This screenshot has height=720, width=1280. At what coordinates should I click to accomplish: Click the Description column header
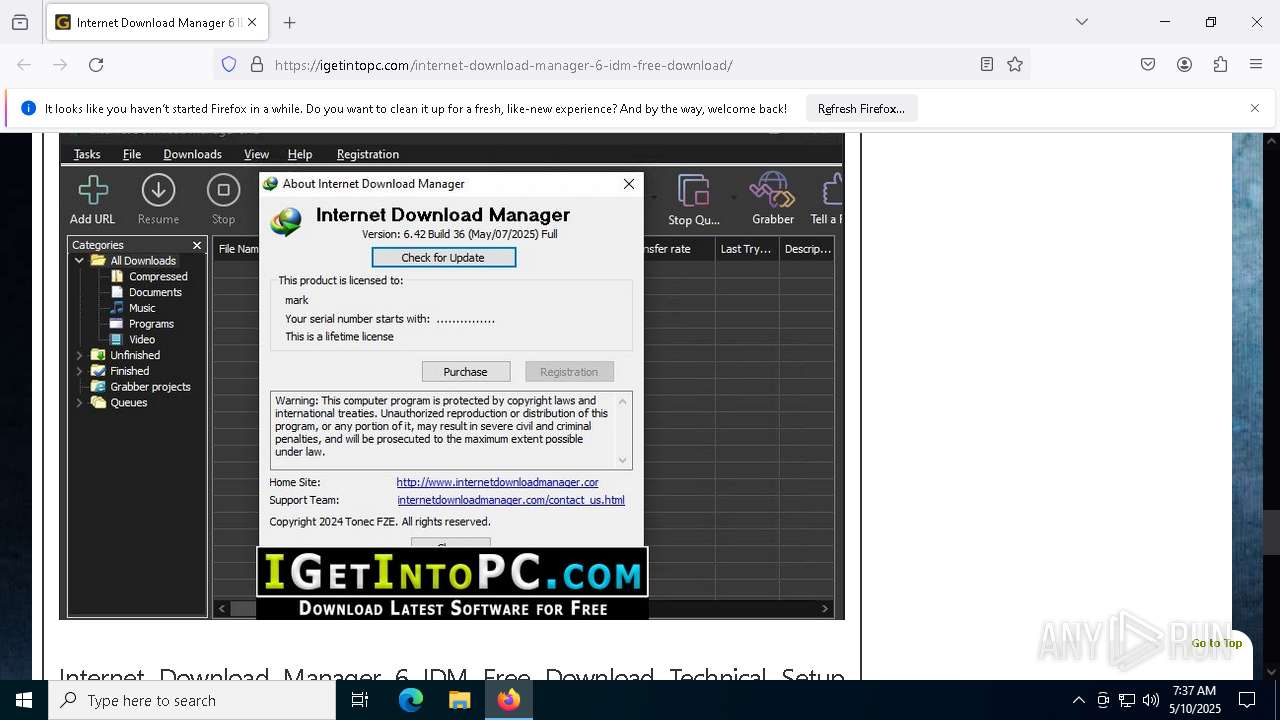807,249
